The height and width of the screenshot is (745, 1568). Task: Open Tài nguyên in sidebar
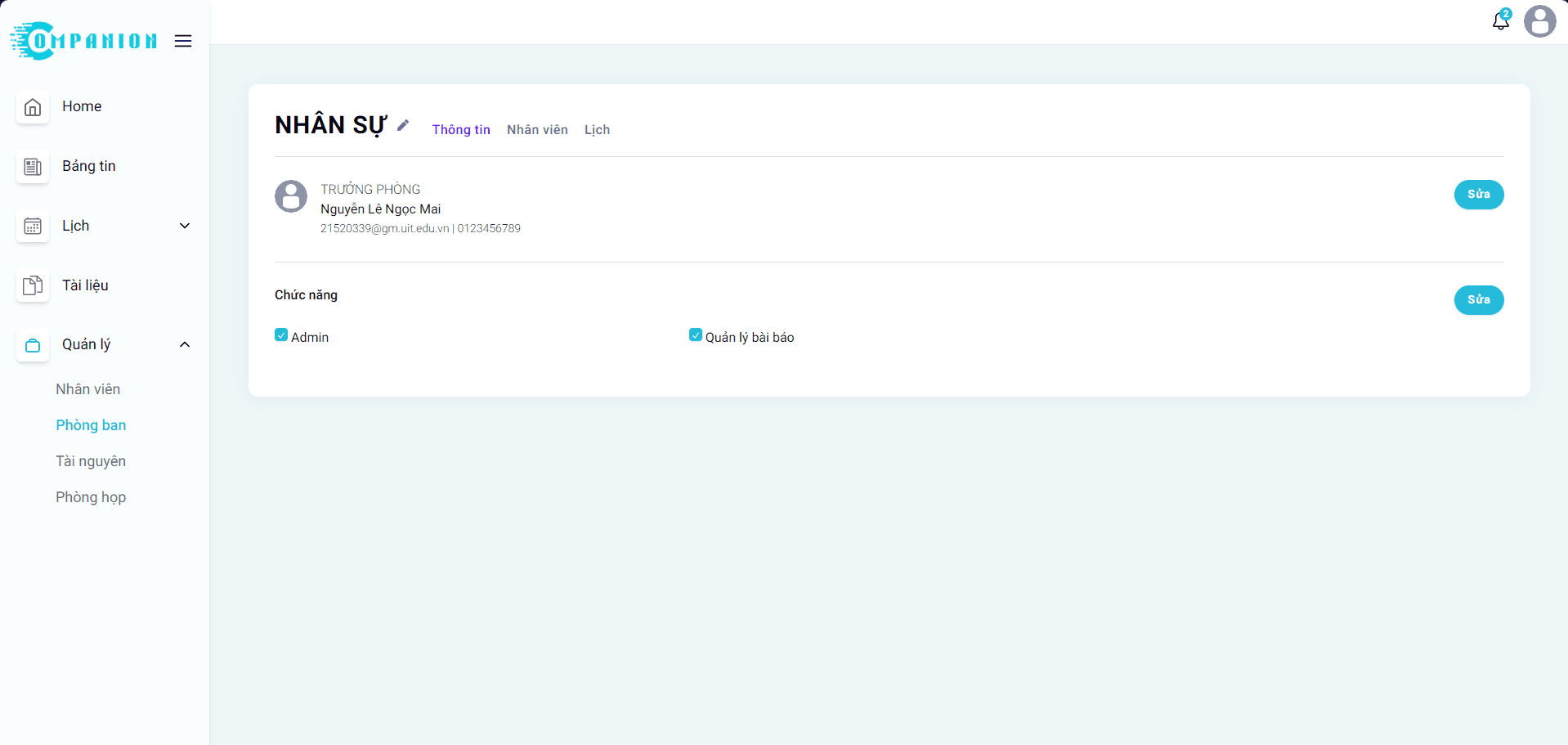point(91,461)
